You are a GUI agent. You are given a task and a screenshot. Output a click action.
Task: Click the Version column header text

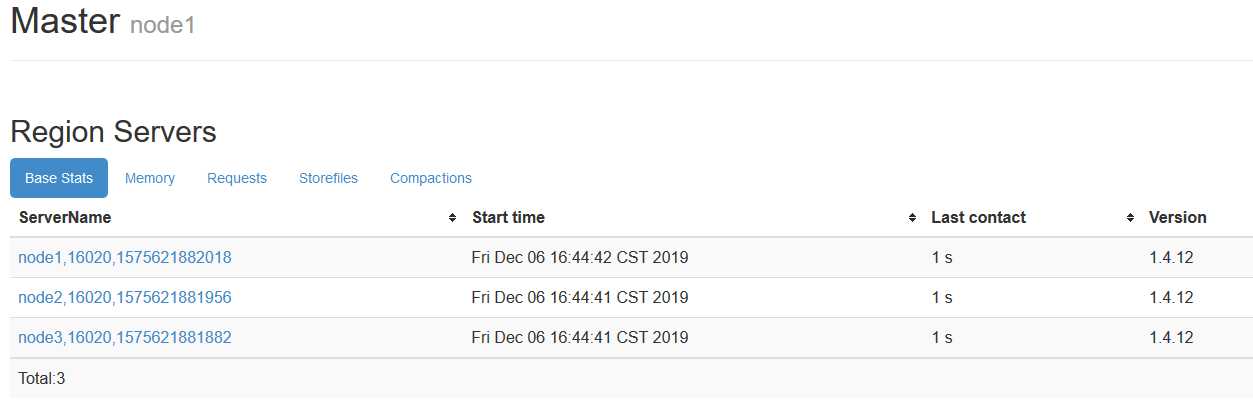point(1177,217)
